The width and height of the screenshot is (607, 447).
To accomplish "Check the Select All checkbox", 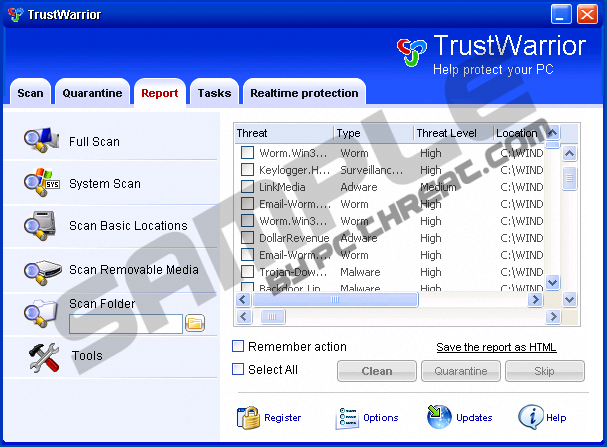I will [x=238, y=369].
